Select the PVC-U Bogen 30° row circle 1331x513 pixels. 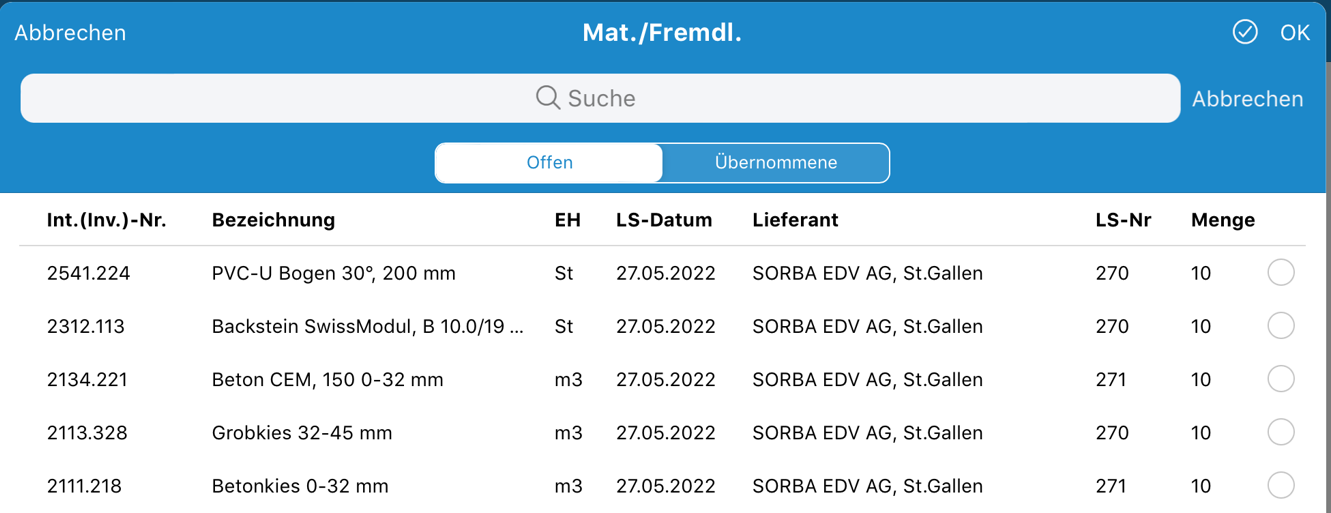(x=1281, y=272)
